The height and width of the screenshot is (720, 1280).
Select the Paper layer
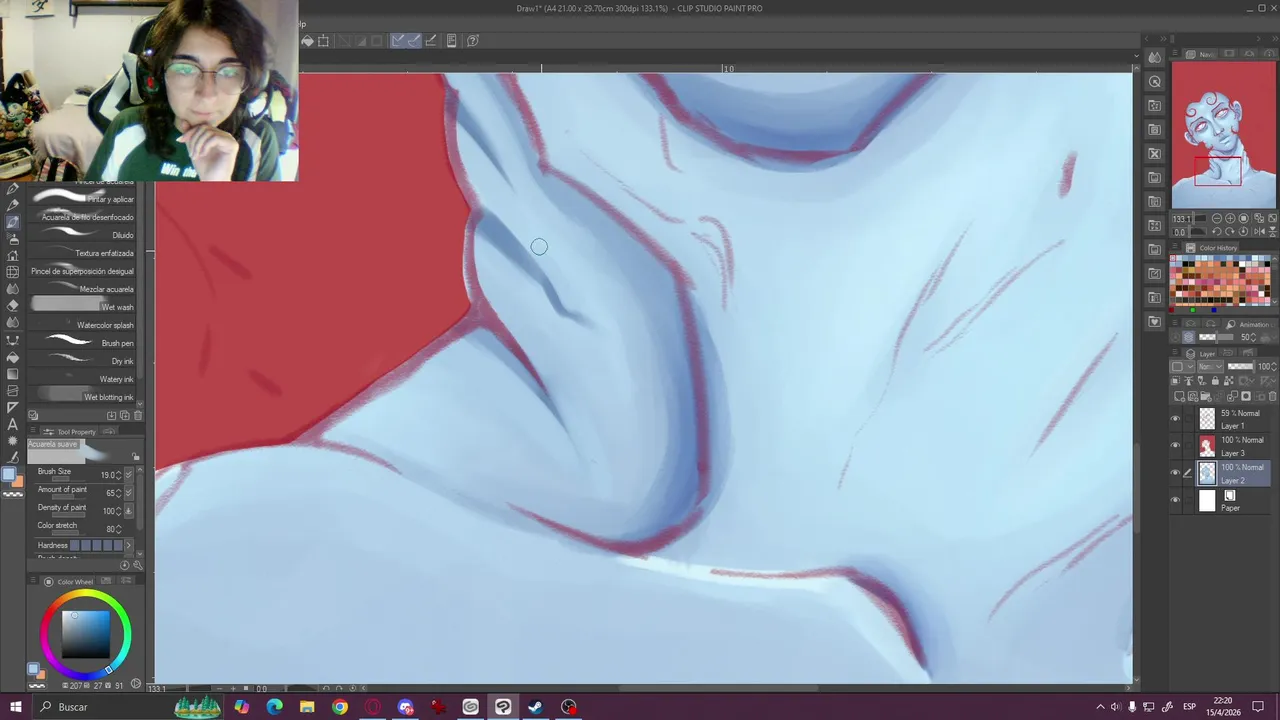[1235, 501]
